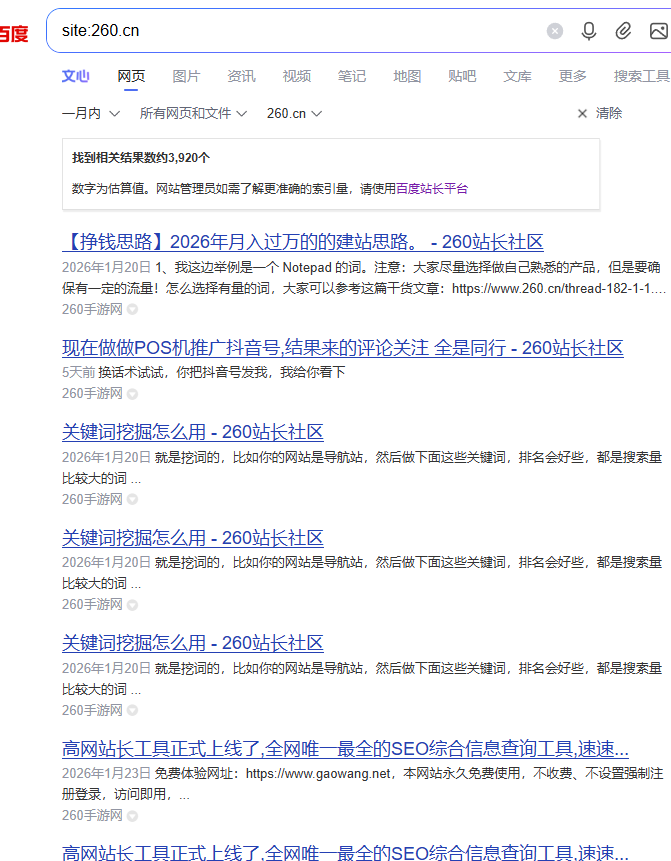
Task: Start voice search with the microphone icon
Action: click(589, 31)
